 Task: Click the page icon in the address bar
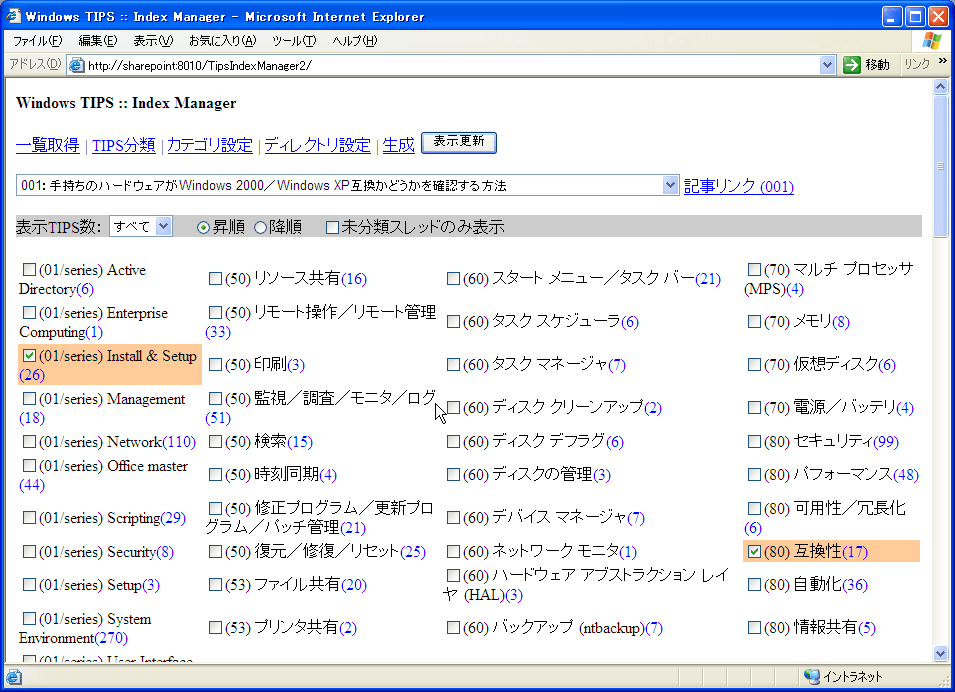[x=77, y=65]
